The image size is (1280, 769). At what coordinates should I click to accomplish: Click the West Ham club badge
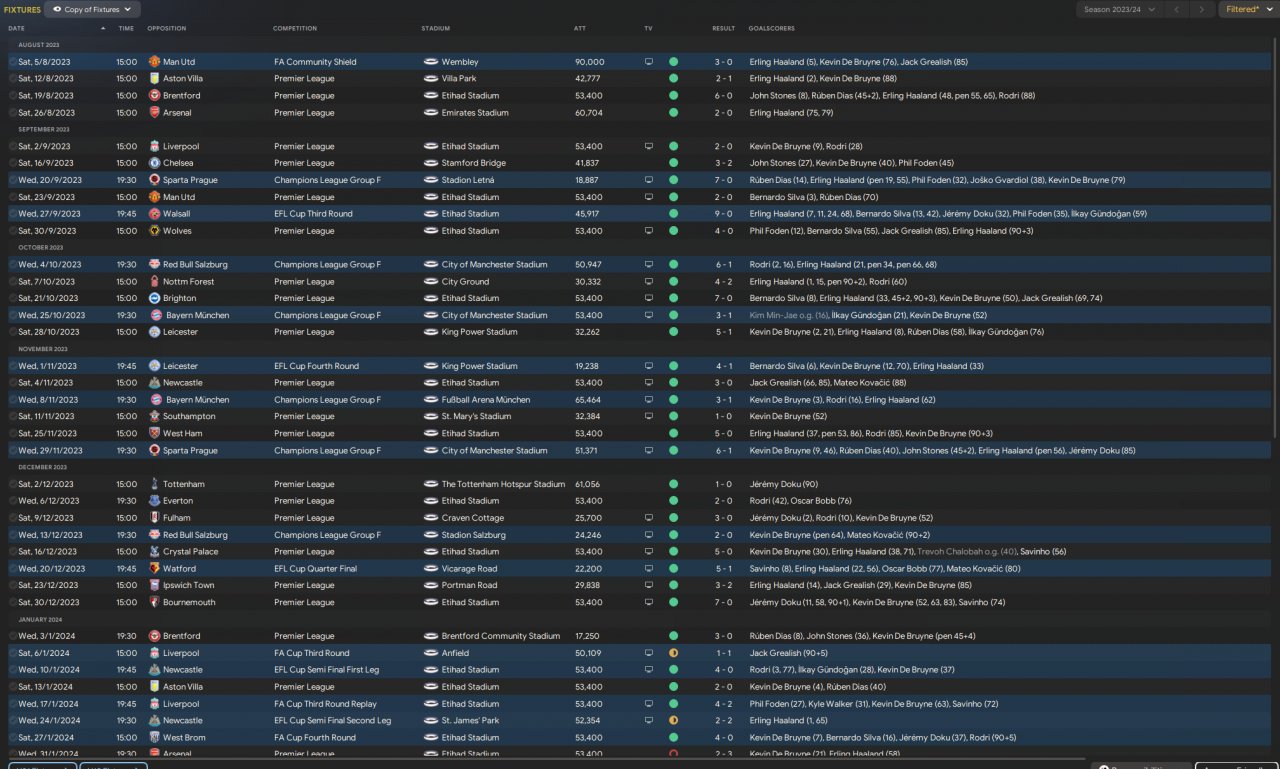154,433
